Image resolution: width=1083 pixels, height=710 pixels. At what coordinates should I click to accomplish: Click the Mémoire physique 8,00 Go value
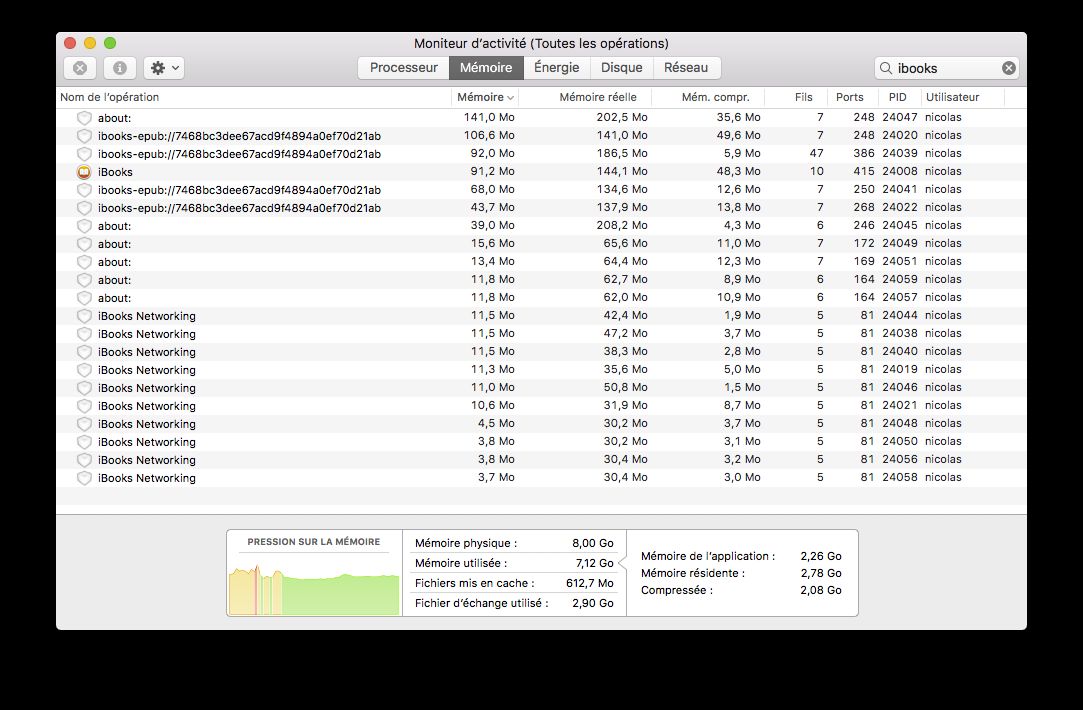[x=593, y=543]
